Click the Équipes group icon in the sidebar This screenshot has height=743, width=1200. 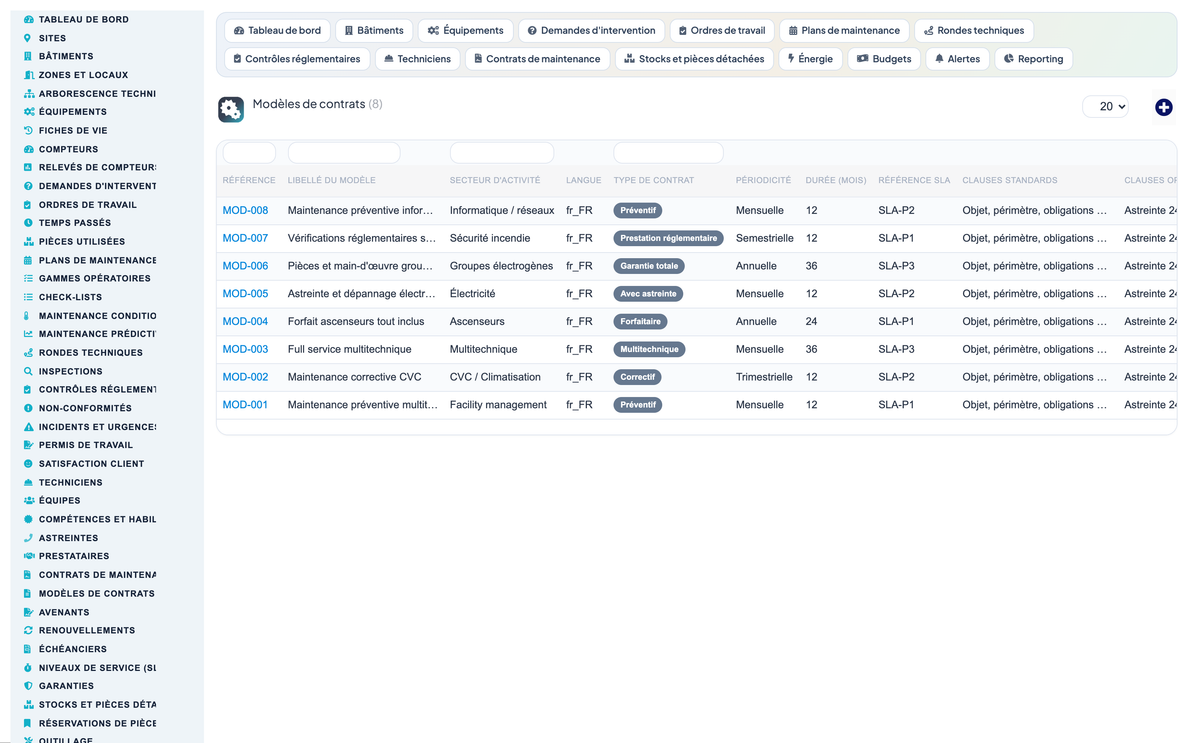[28, 501]
